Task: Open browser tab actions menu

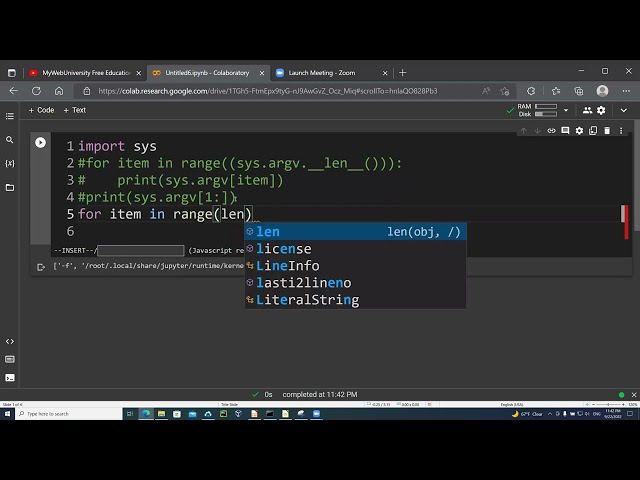Action: click(12, 73)
